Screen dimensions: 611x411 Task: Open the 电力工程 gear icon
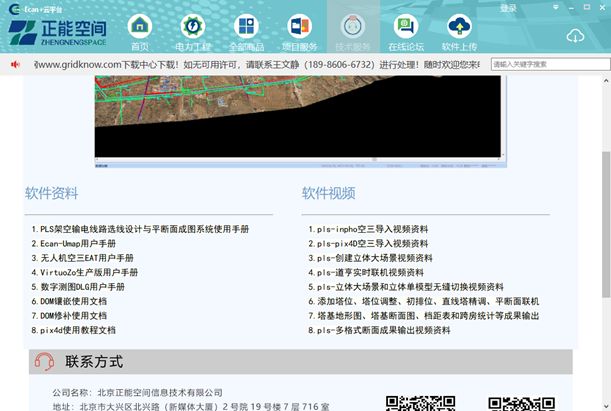[x=193, y=26]
